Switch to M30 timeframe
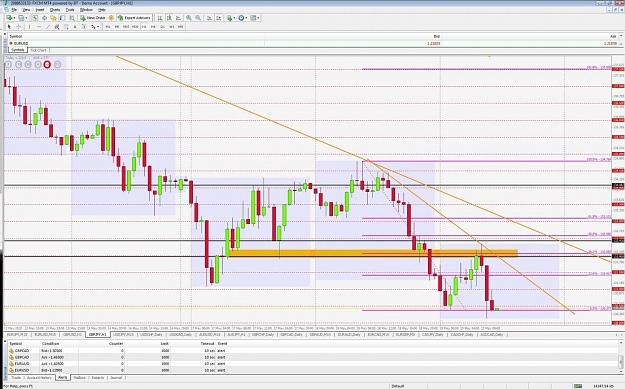The image size is (625, 389). (x=135, y=27)
